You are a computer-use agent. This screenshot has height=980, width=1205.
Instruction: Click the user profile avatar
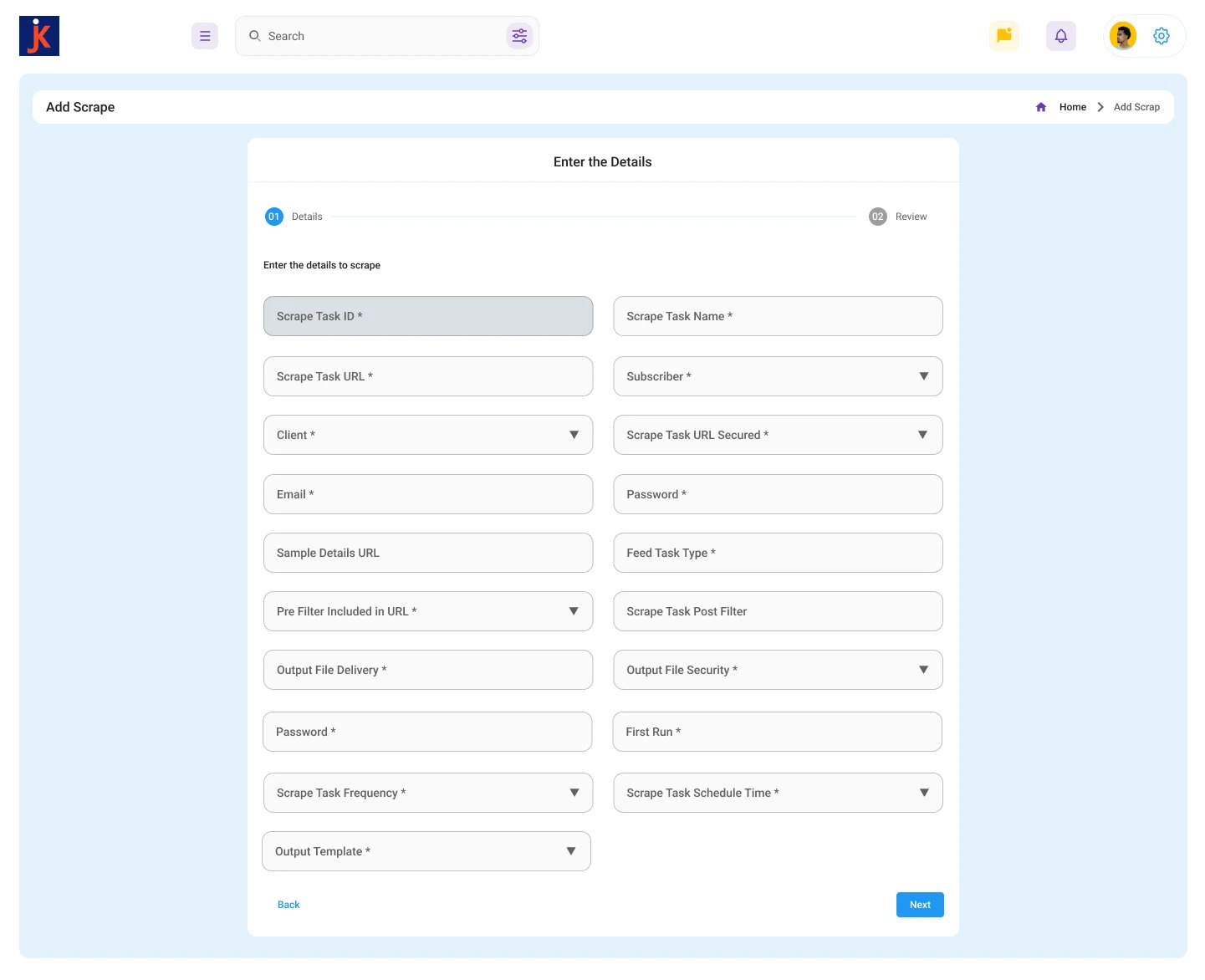[1123, 36]
